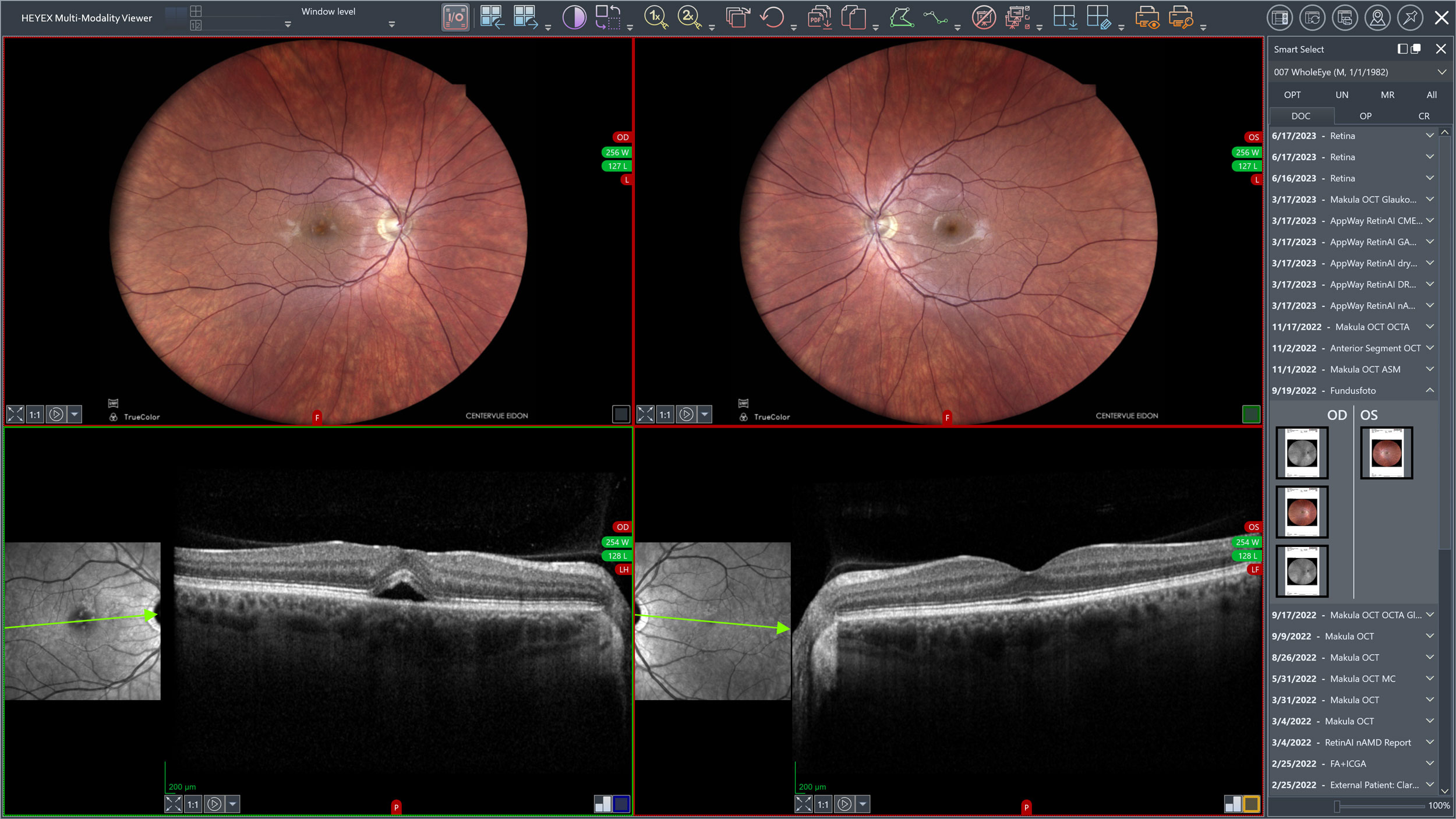Open the print preview icon with eye
Viewport: 1456px width, 819px height.
tap(1147, 17)
